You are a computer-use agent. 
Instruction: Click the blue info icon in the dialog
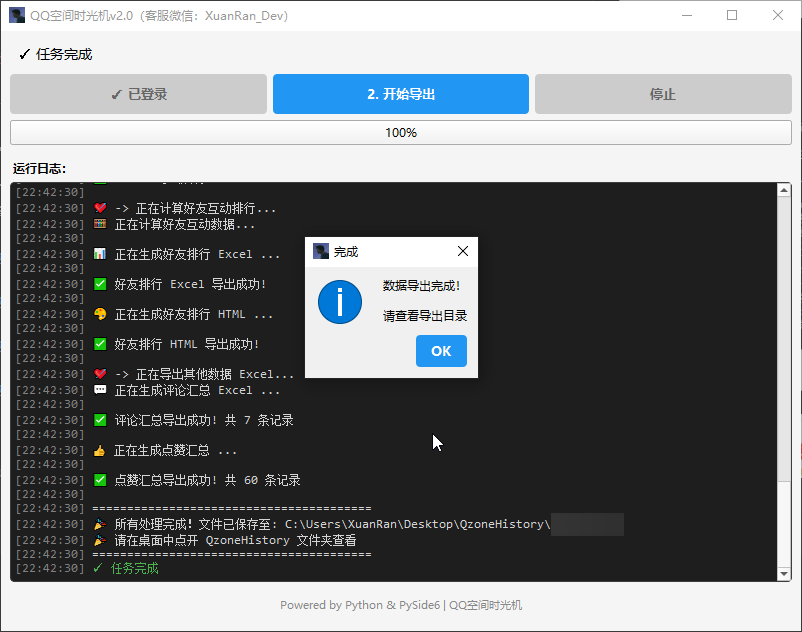(340, 301)
